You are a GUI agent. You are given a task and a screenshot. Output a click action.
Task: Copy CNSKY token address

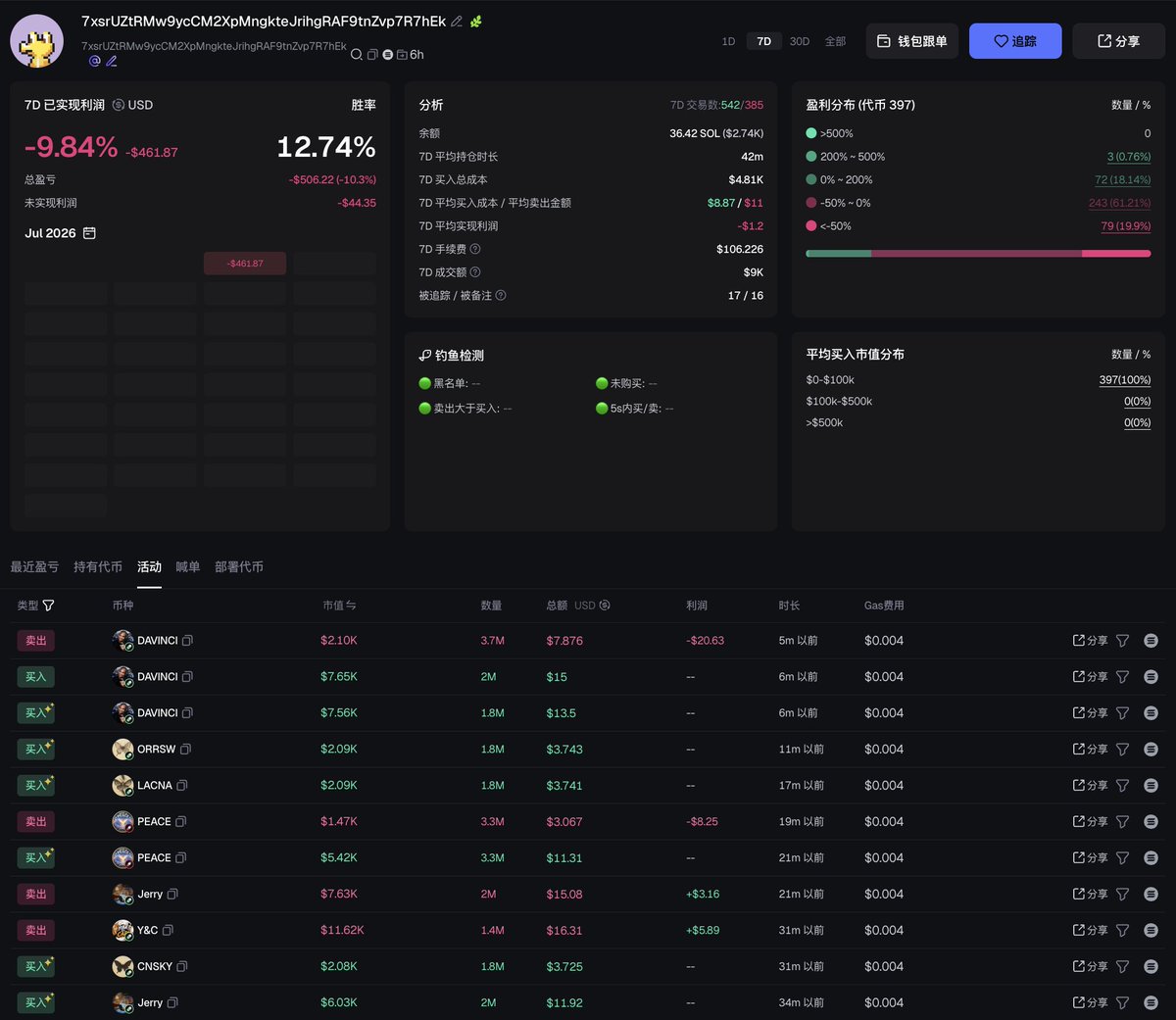181,966
